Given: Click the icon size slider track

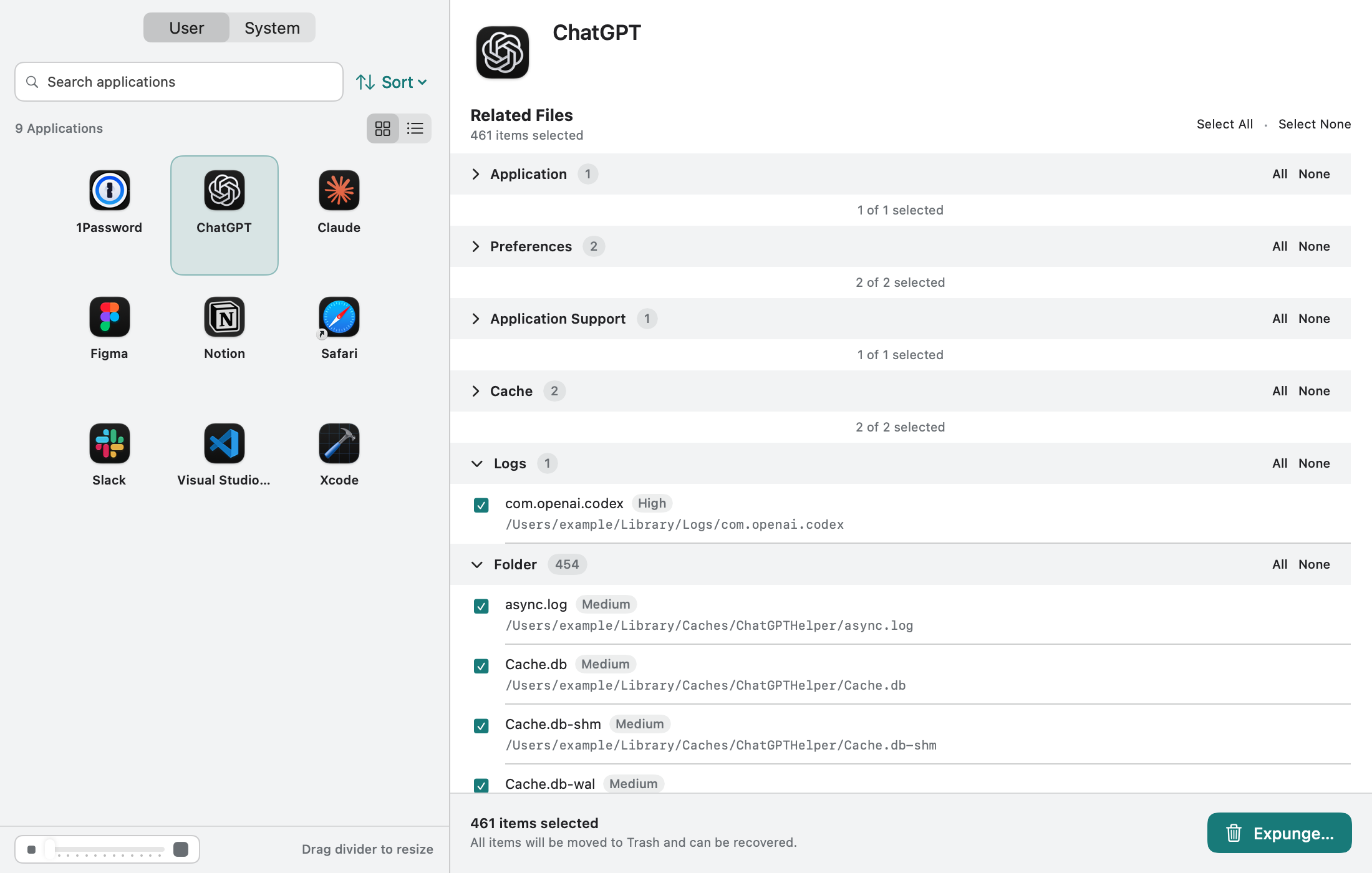Looking at the screenshot, I should (106, 849).
